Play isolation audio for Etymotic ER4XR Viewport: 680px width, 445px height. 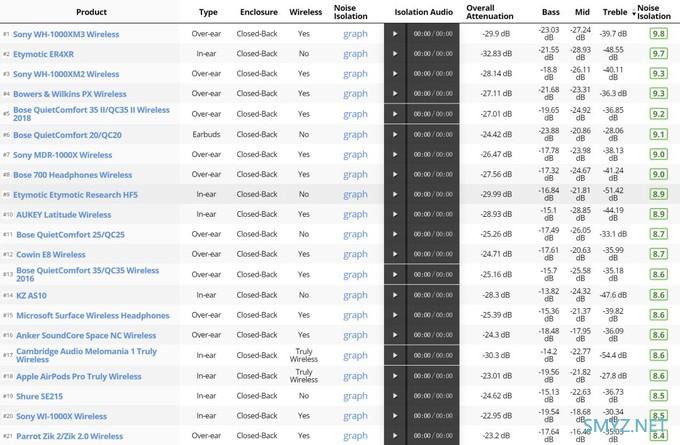(395, 54)
